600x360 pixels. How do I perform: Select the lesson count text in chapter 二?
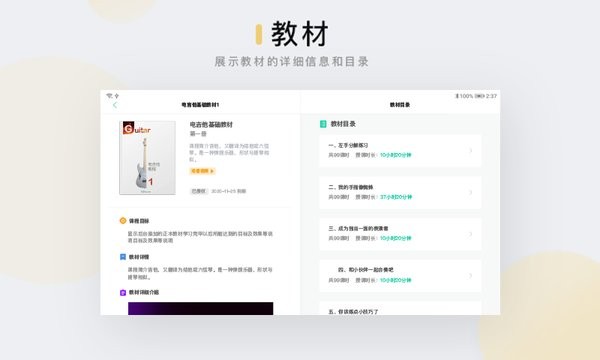[x=339, y=197]
